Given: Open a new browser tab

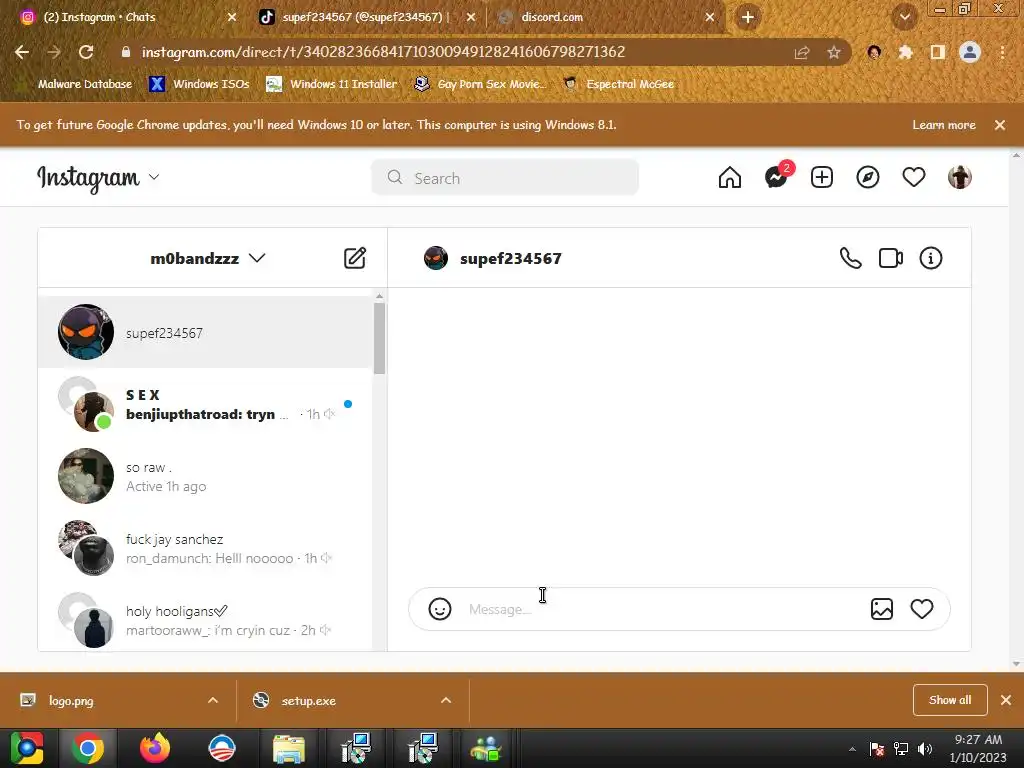Looking at the screenshot, I should (748, 17).
